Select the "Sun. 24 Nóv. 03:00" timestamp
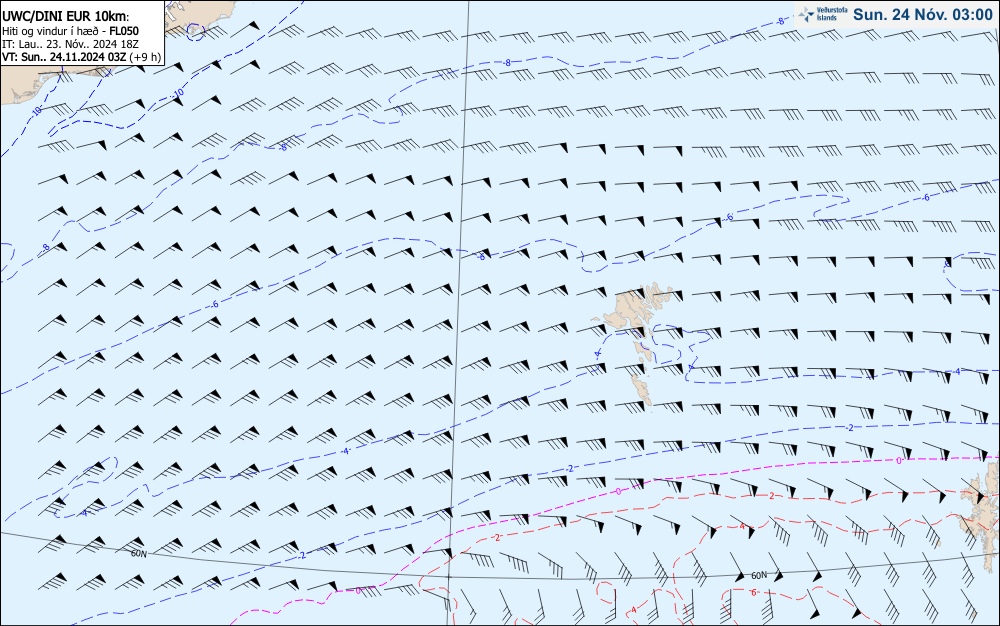Screen dimensions: 1000x626 pos(923,15)
